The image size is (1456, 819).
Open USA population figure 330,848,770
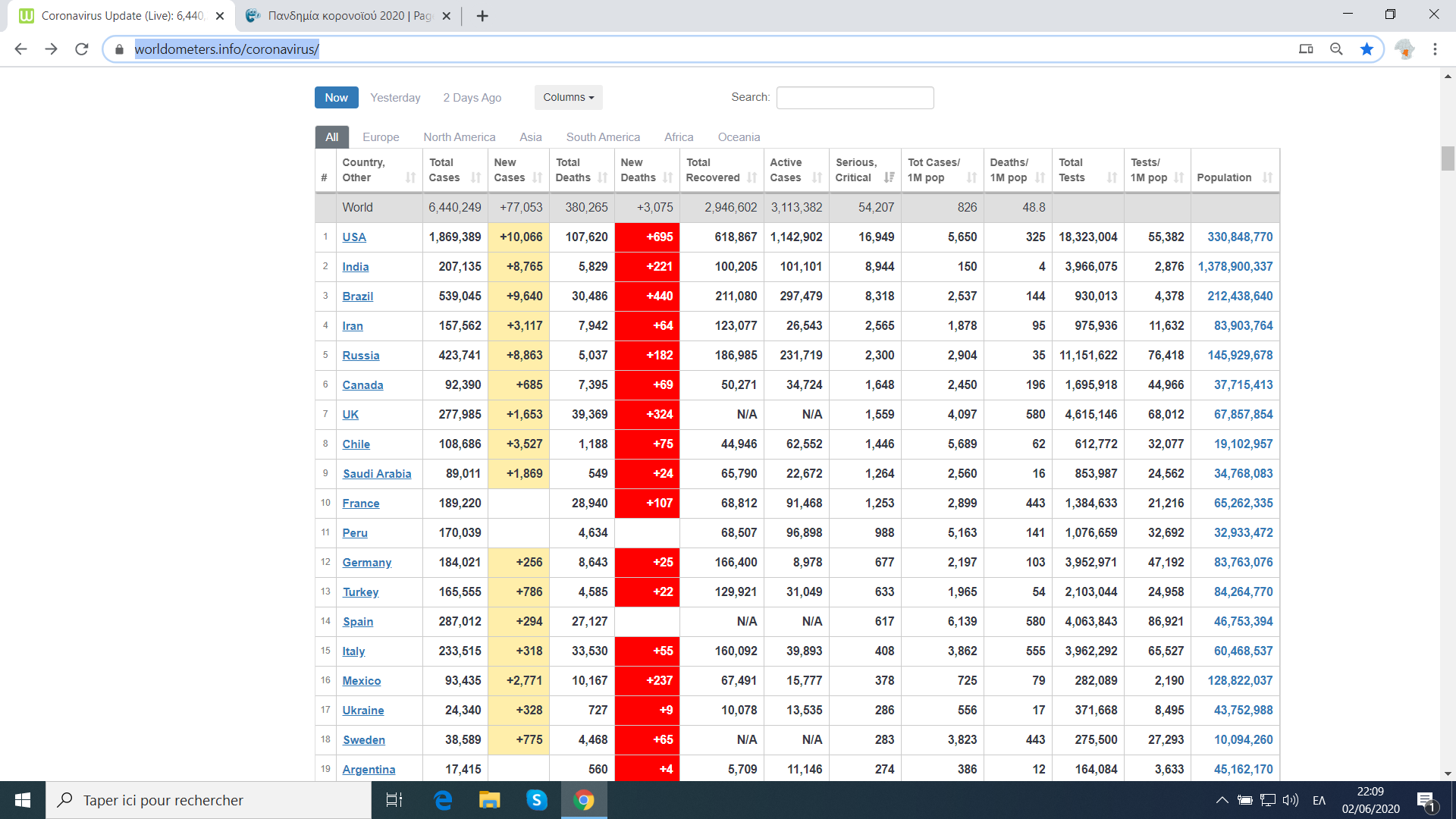[x=1240, y=237]
